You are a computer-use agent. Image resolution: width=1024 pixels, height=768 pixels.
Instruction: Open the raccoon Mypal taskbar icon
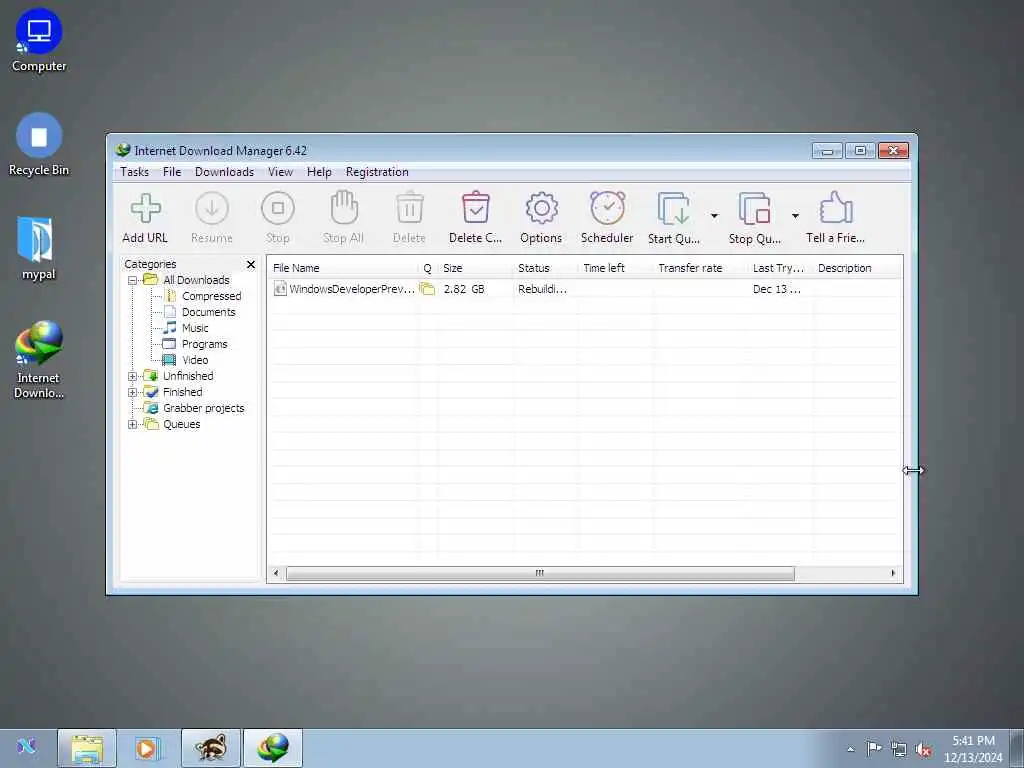tap(211, 748)
